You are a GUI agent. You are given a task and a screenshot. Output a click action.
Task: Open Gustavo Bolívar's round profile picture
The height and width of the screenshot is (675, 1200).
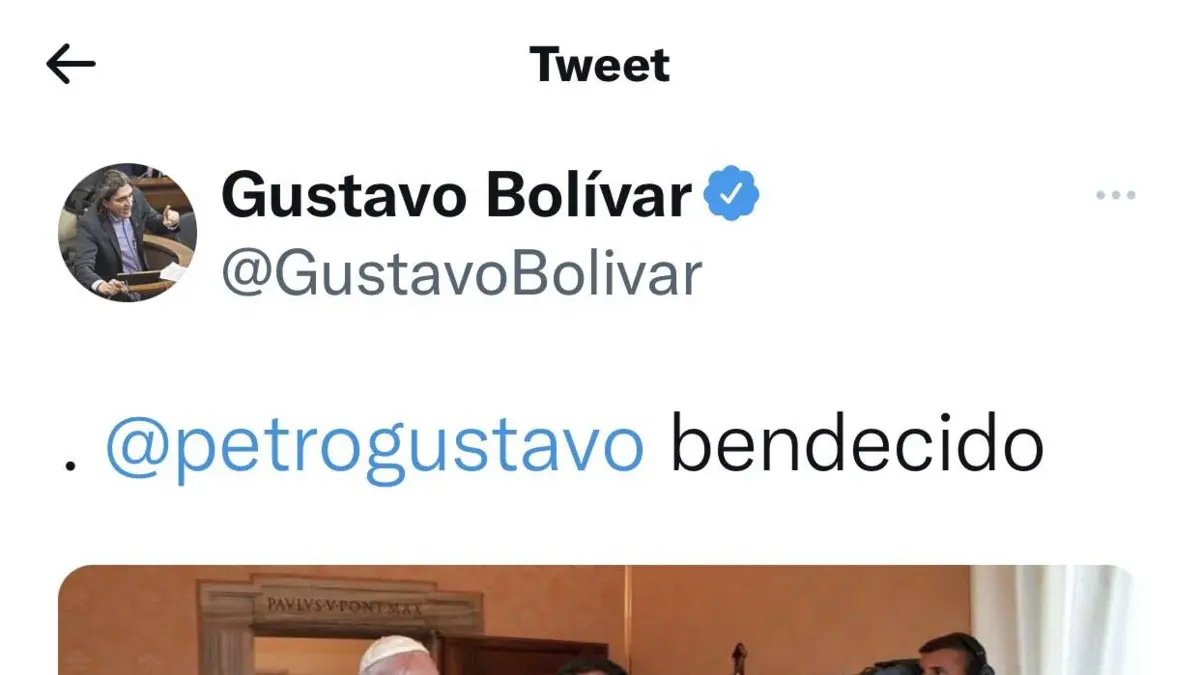click(x=127, y=232)
